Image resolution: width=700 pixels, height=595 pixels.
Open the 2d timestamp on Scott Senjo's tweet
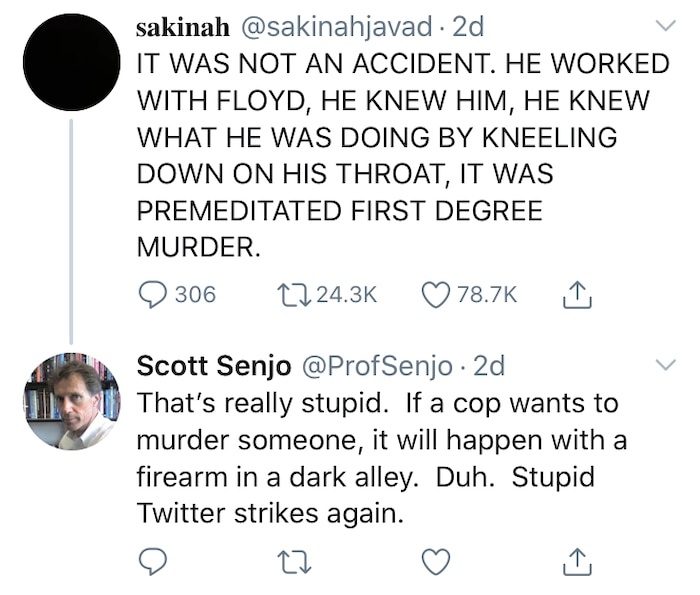(489, 366)
